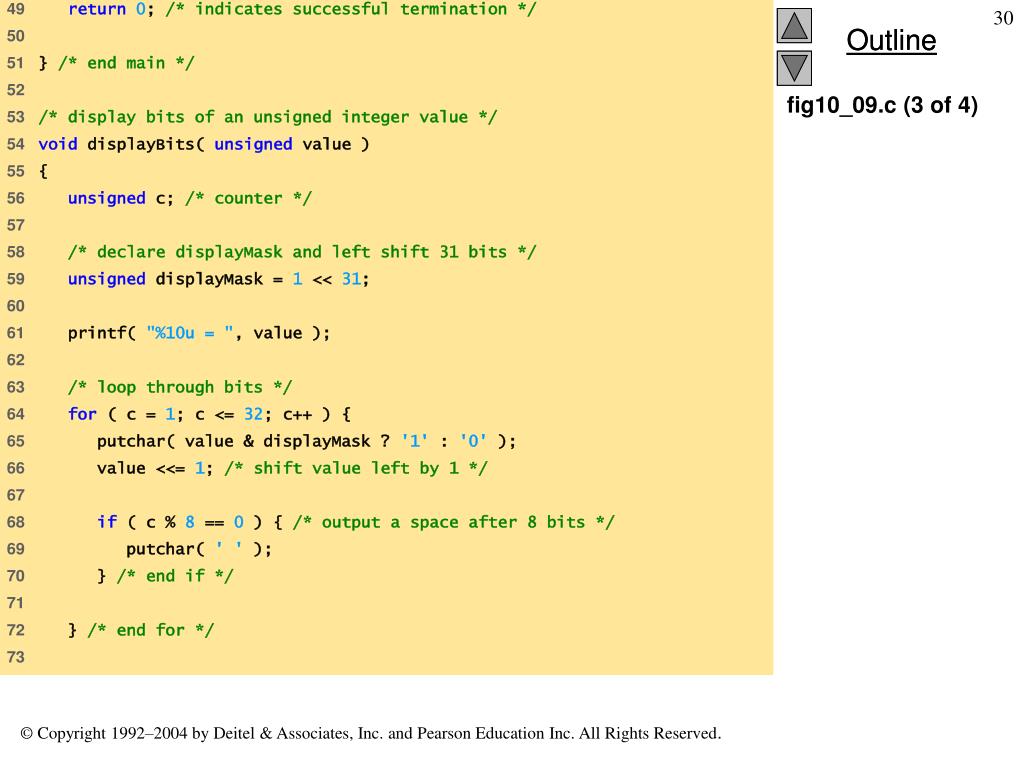Click slide page number 30

[1003, 18]
